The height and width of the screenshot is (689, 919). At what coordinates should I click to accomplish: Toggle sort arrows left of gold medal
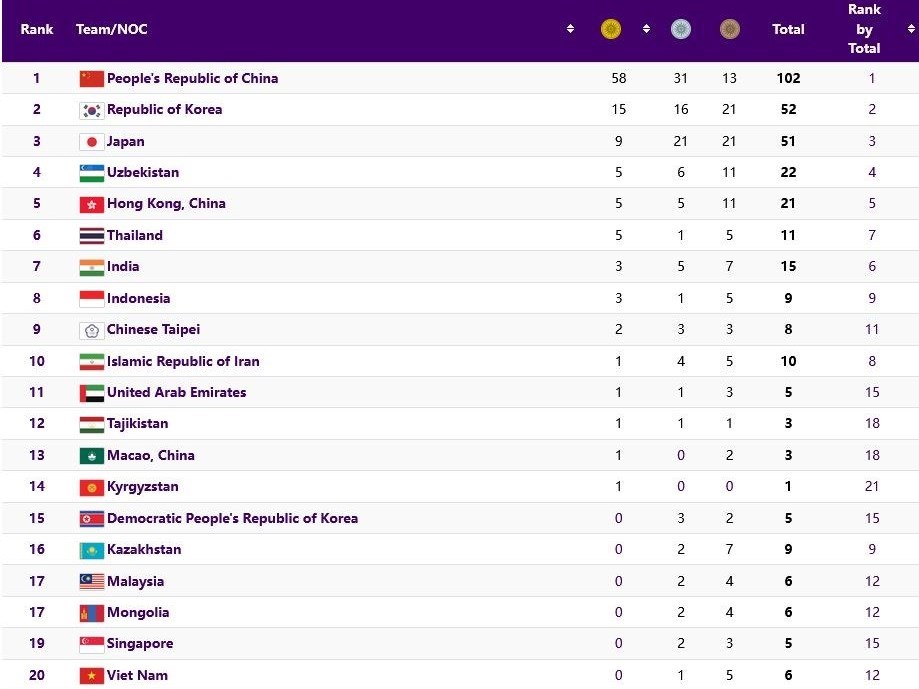tap(570, 29)
